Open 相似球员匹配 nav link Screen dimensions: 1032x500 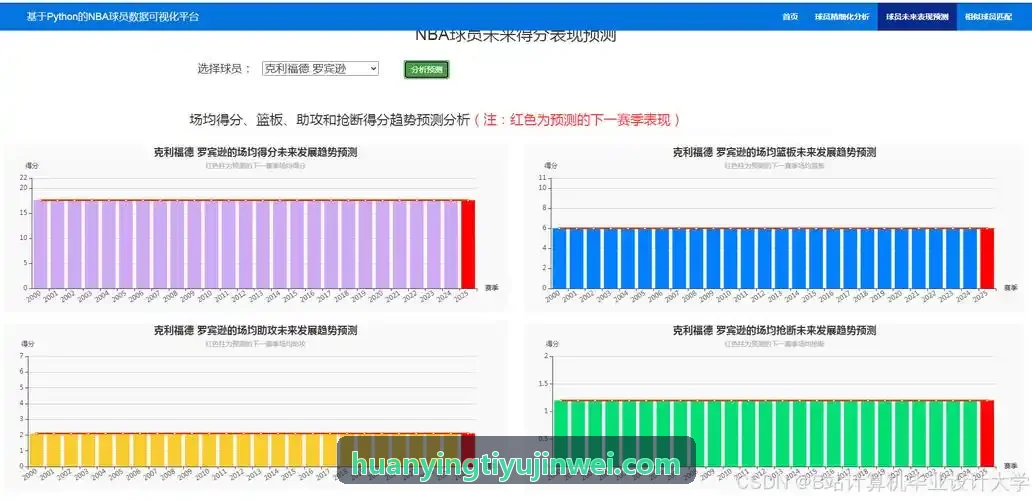(x=988, y=16)
